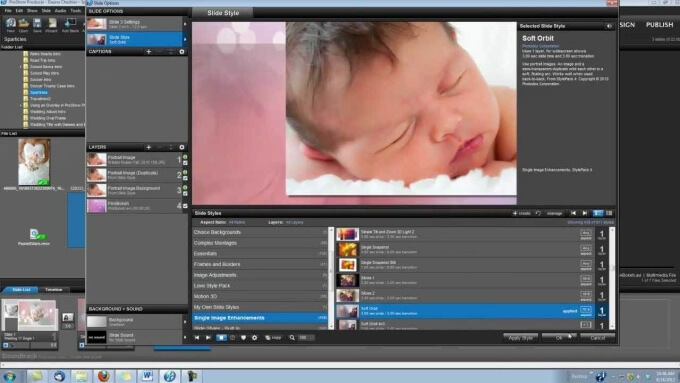680x383 pixels.
Task: Click the Open show toolbar icon
Action: click(23, 25)
